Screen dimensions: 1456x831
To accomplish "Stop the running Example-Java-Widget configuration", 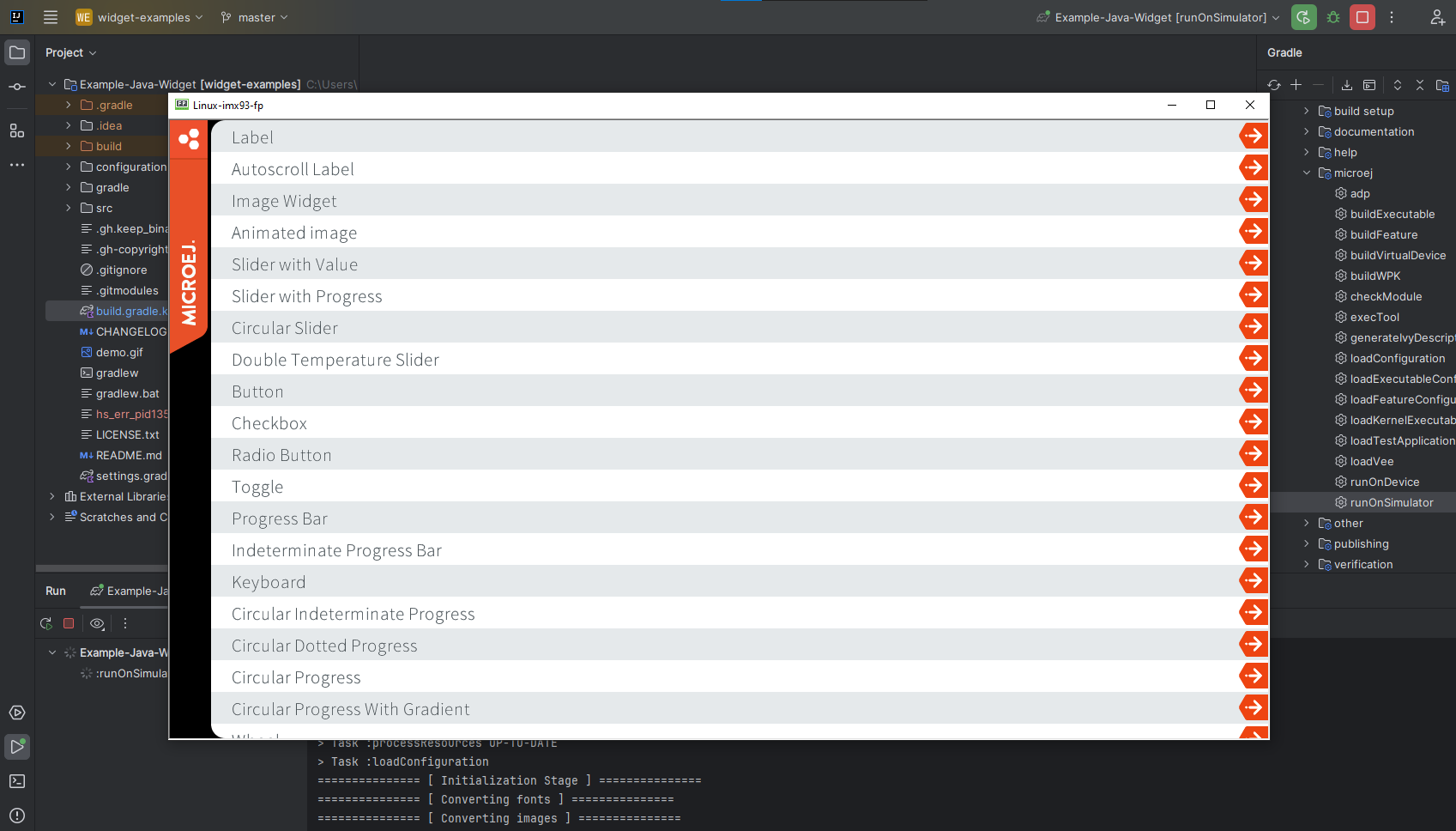I will (x=1362, y=17).
